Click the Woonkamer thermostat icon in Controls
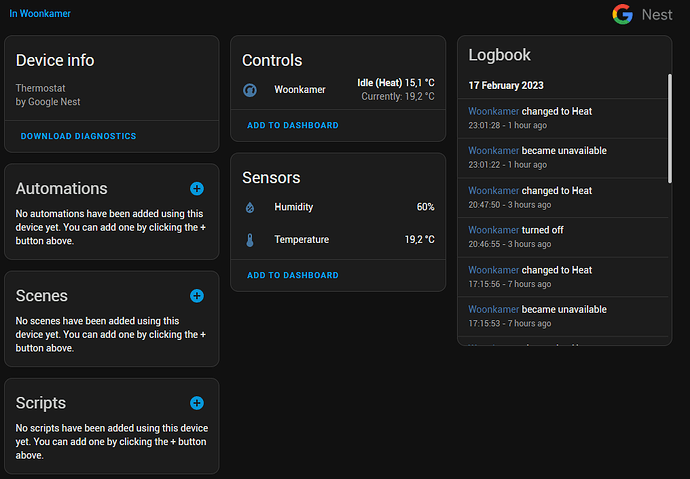Viewport: 690px width, 479px height. (x=250, y=90)
